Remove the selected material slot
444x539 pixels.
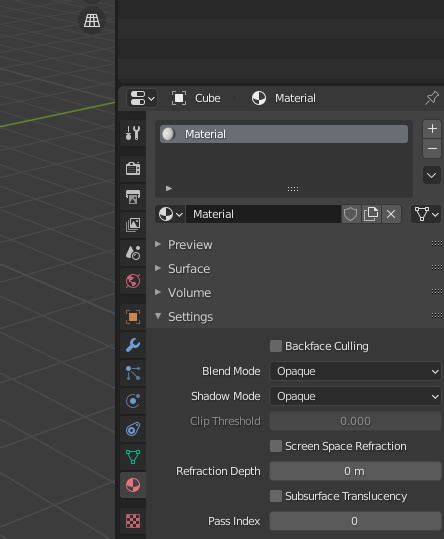(x=432, y=149)
